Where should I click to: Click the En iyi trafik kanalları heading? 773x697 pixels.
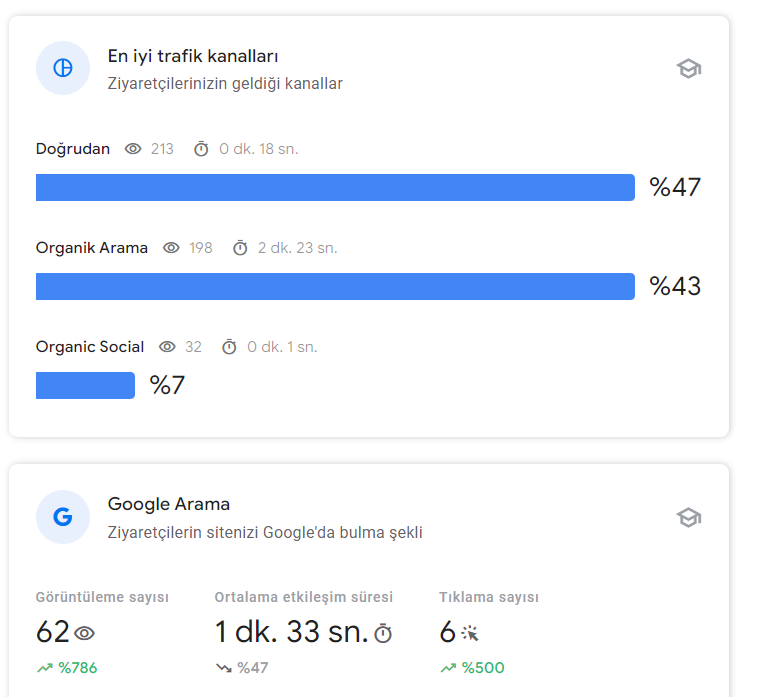coord(193,56)
